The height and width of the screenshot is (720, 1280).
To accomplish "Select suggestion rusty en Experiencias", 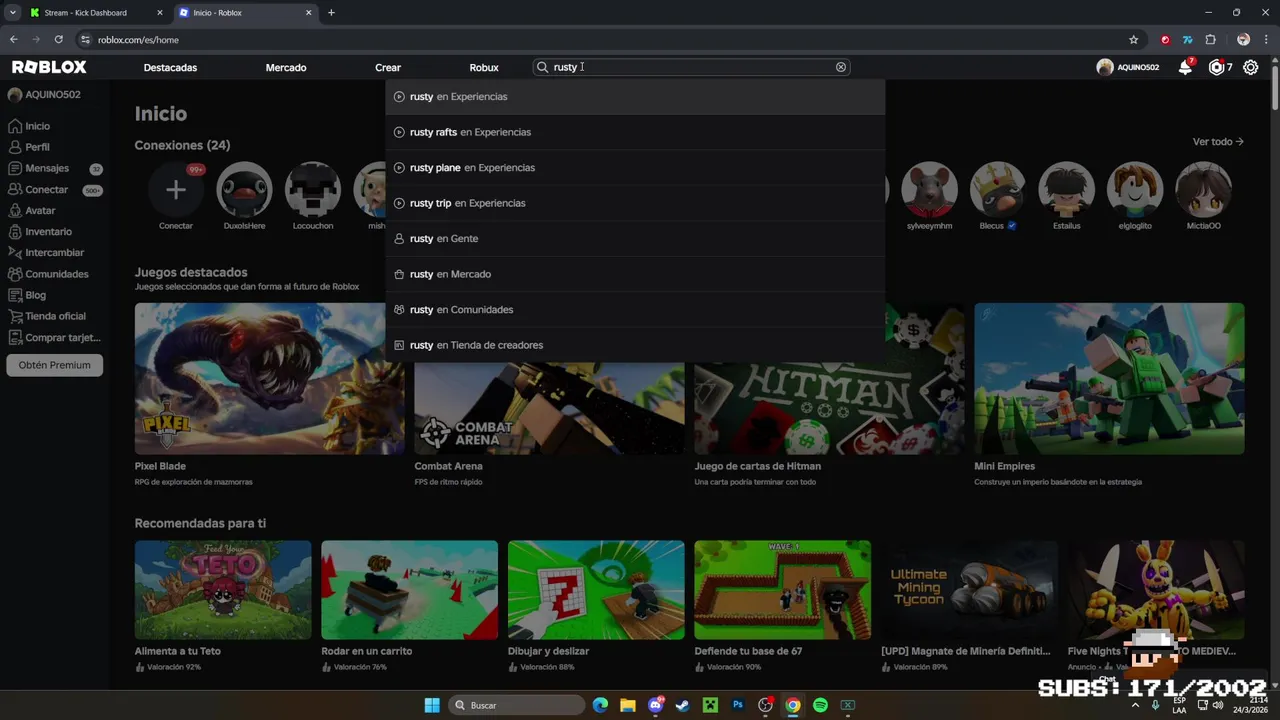I will (635, 97).
